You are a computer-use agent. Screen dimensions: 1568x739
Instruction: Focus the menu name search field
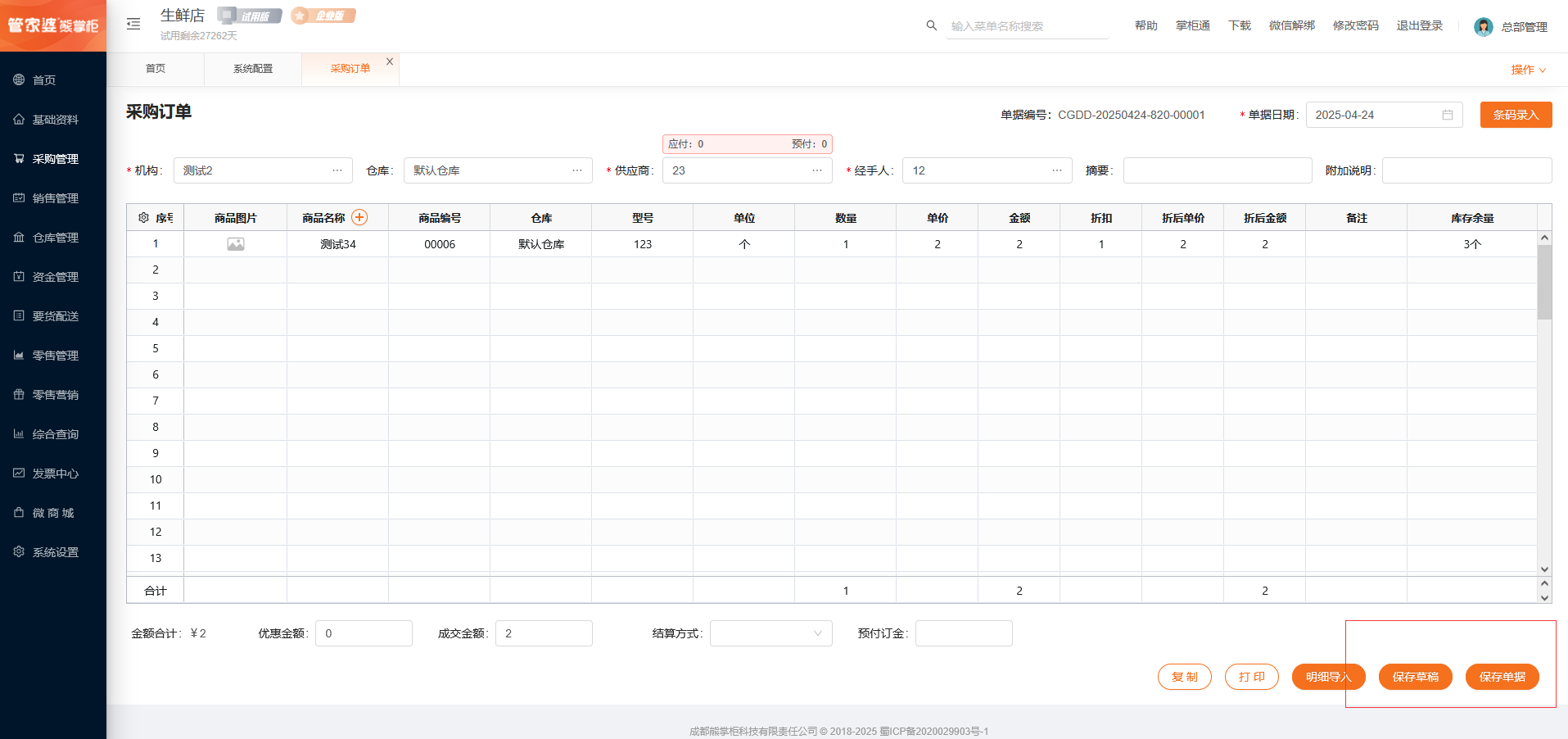click(1027, 26)
